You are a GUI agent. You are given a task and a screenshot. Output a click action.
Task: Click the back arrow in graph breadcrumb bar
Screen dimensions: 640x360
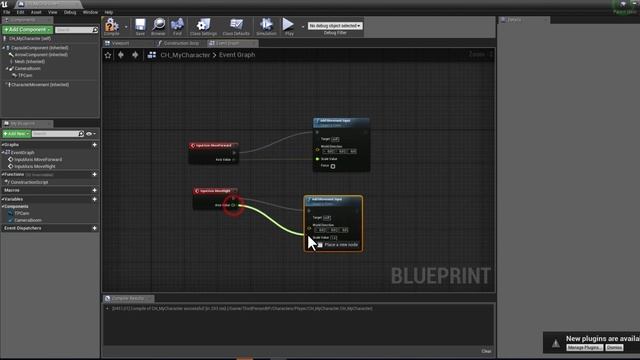point(121,55)
